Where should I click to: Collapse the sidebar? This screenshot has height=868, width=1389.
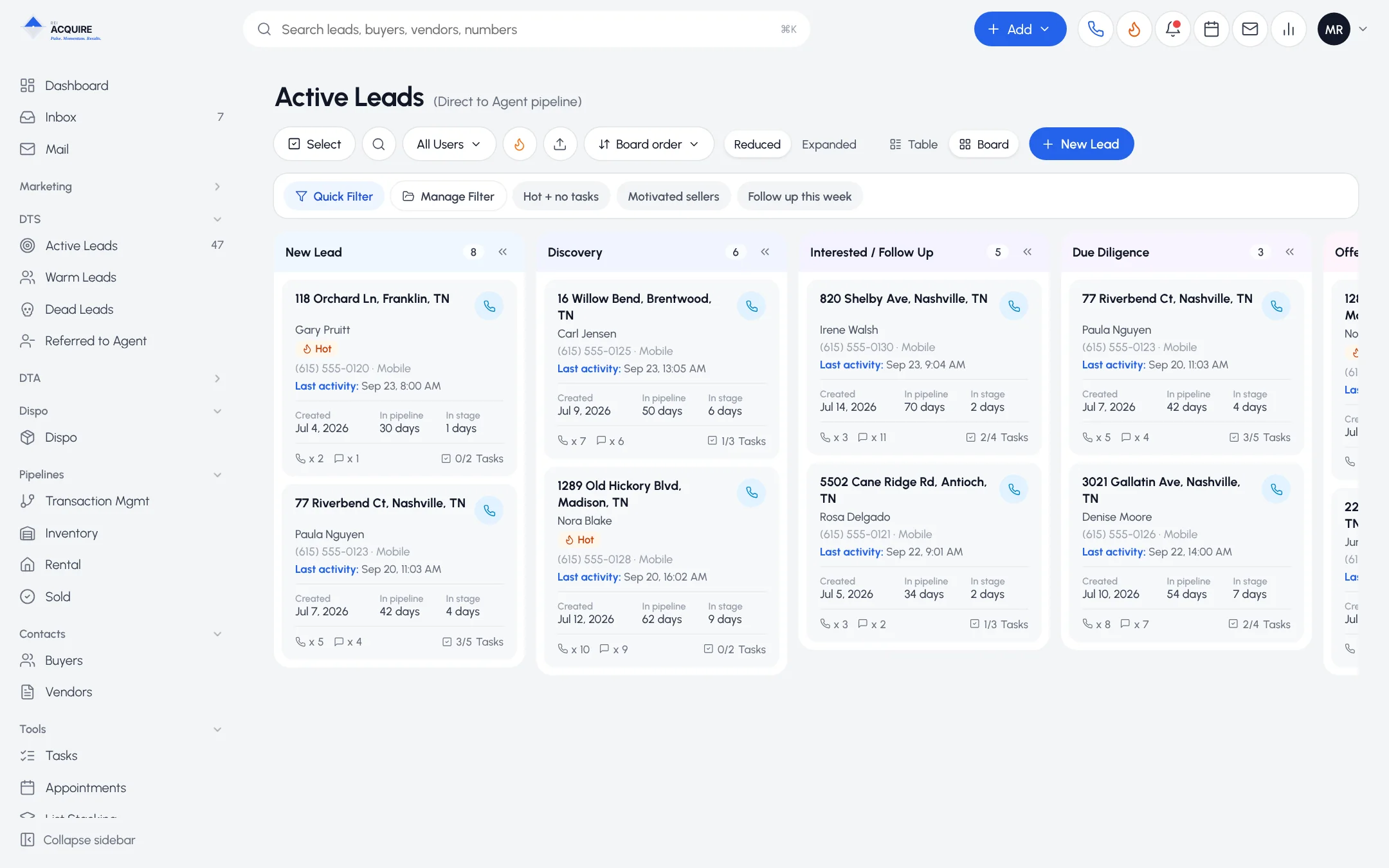pos(78,840)
